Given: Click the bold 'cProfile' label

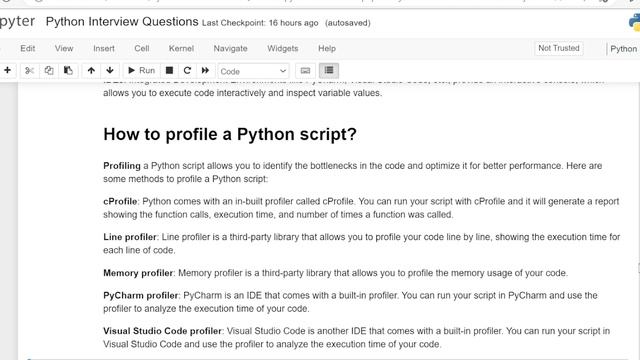Looking at the screenshot, I should pyautogui.click(x=120, y=201).
